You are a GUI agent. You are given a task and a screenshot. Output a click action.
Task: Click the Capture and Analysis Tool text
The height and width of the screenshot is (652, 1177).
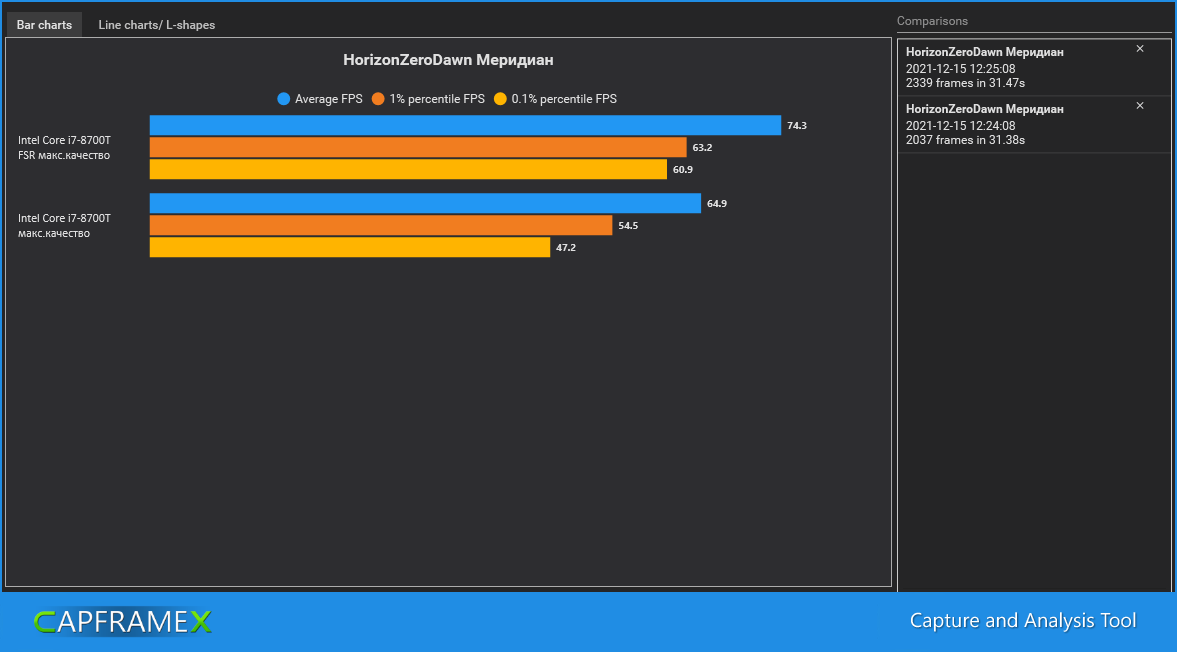click(1023, 620)
